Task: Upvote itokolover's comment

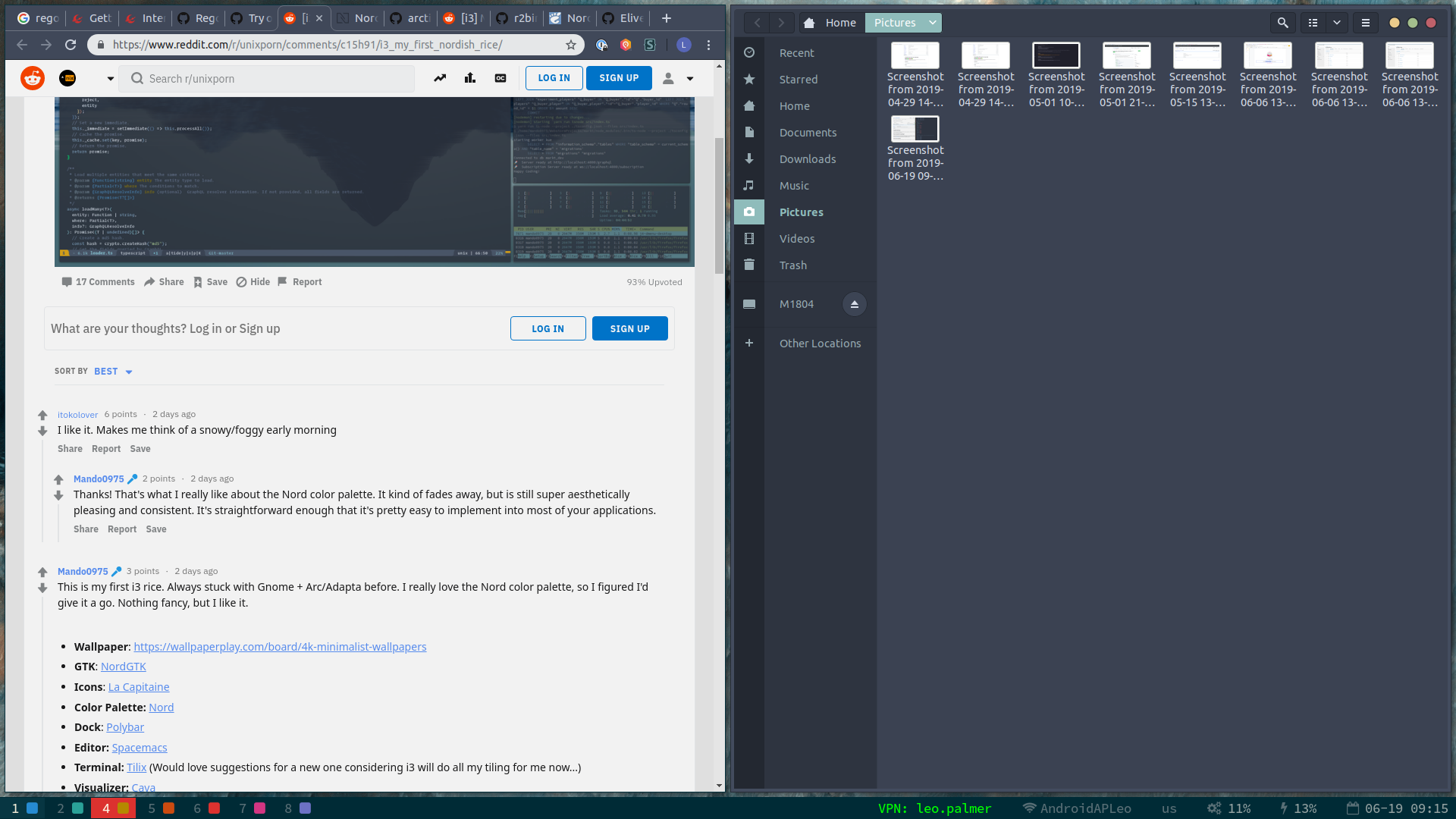Action: coord(42,415)
